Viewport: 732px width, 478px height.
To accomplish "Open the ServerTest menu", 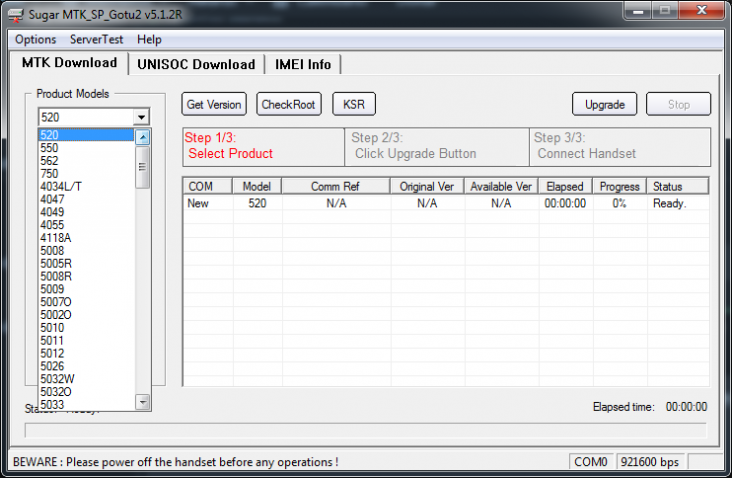I will click(96, 40).
